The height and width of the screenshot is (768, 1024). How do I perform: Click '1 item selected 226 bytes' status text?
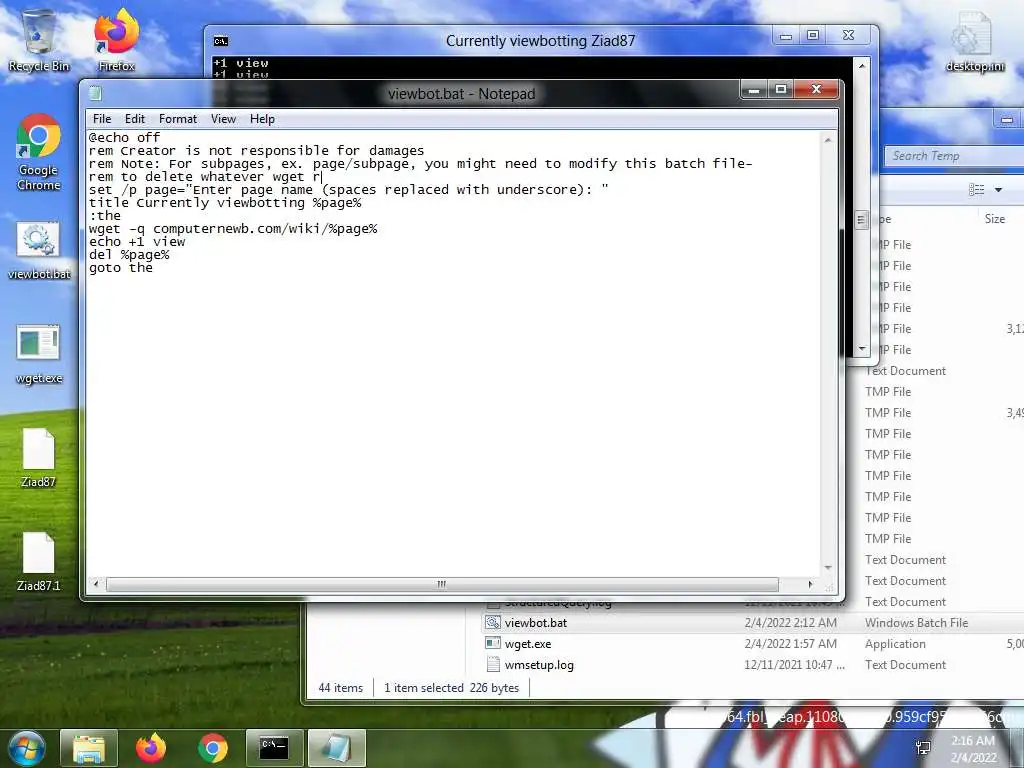click(451, 688)
